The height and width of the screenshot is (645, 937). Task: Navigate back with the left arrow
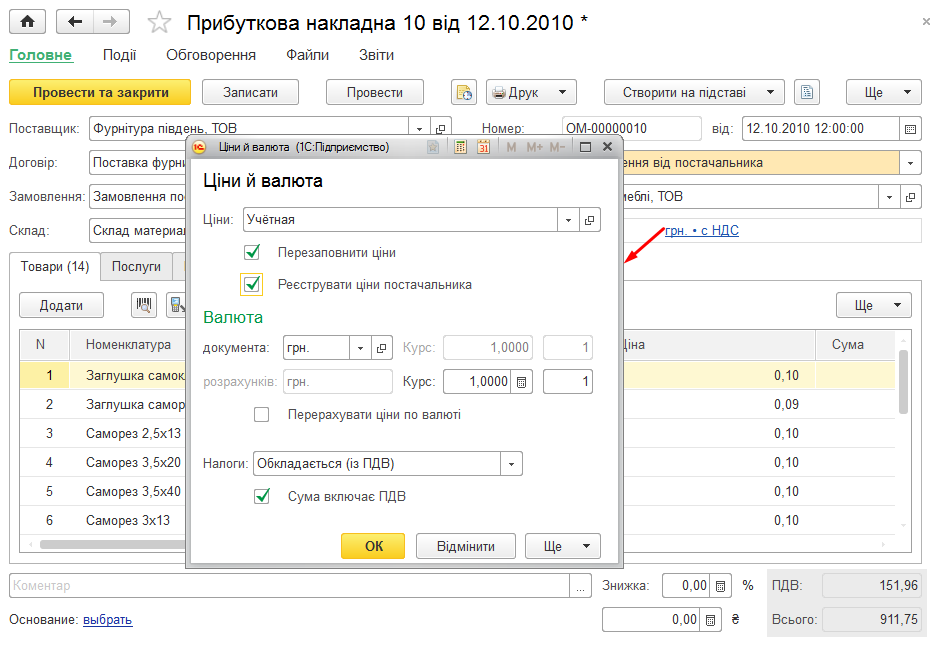point(75,22)
